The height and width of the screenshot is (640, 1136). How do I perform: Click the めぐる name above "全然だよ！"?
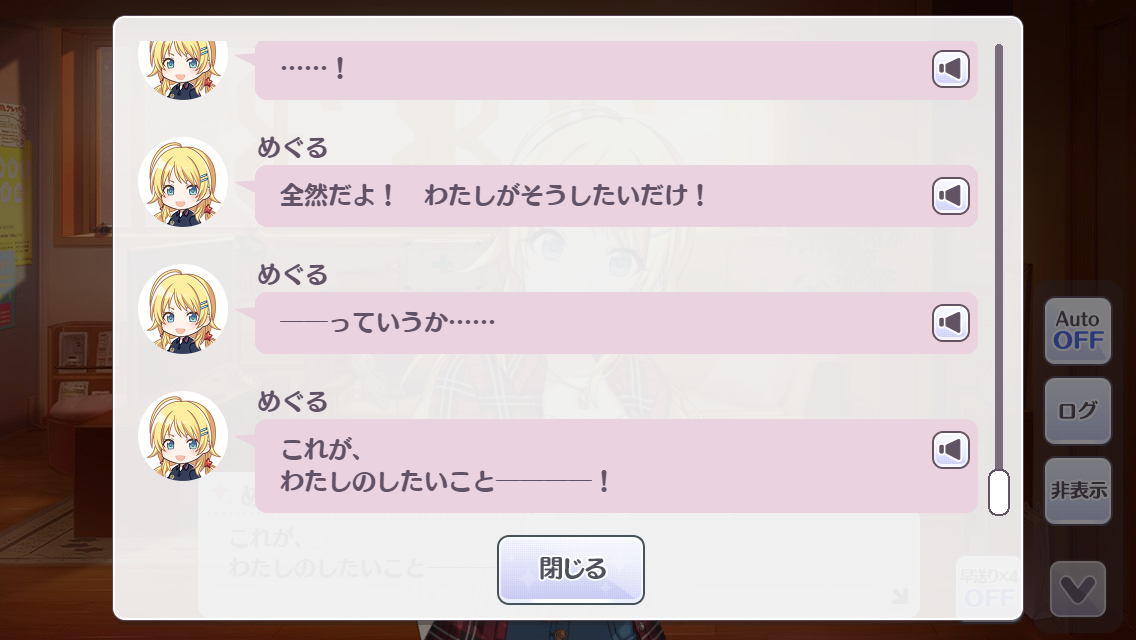[293, 148]
